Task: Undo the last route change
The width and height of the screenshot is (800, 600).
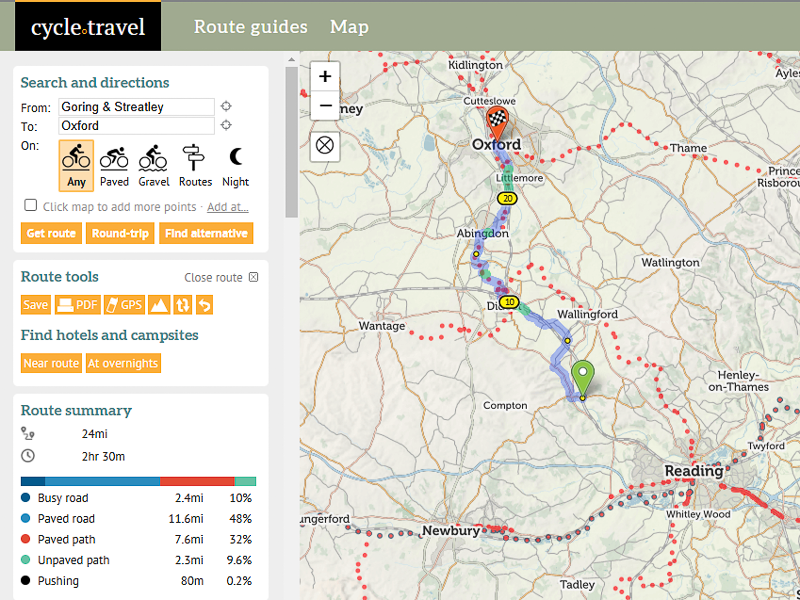Action: (204, 305)
